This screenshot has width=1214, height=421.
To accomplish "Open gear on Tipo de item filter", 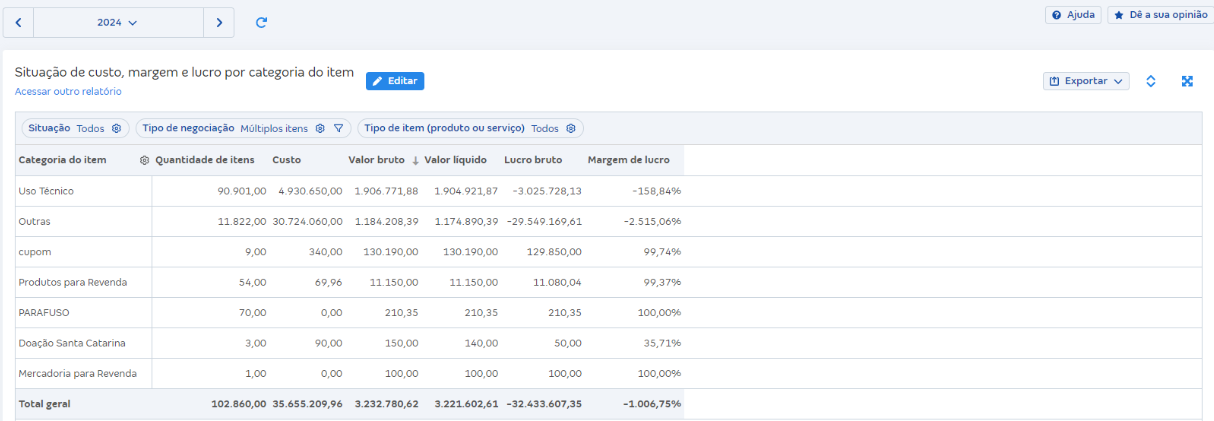I will pyautogui.click(x=571, y=128).
